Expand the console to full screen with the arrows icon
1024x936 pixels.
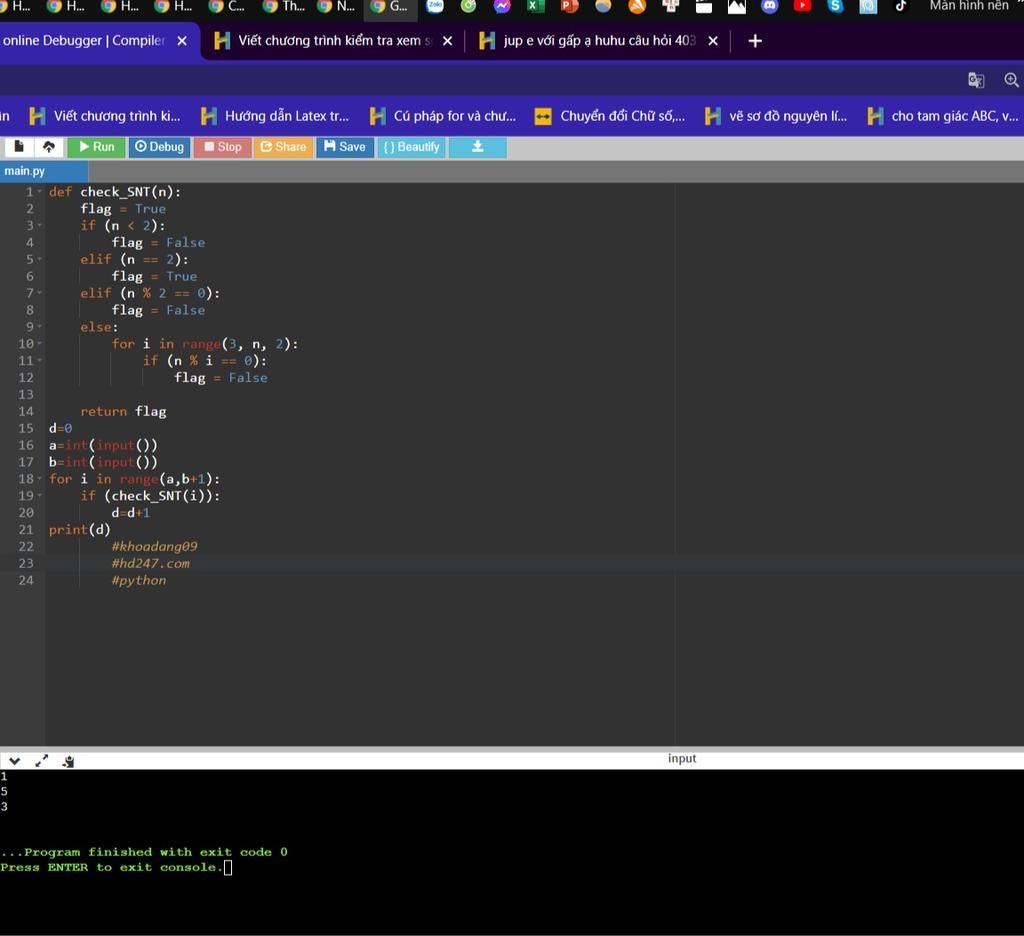pos(42,761)
